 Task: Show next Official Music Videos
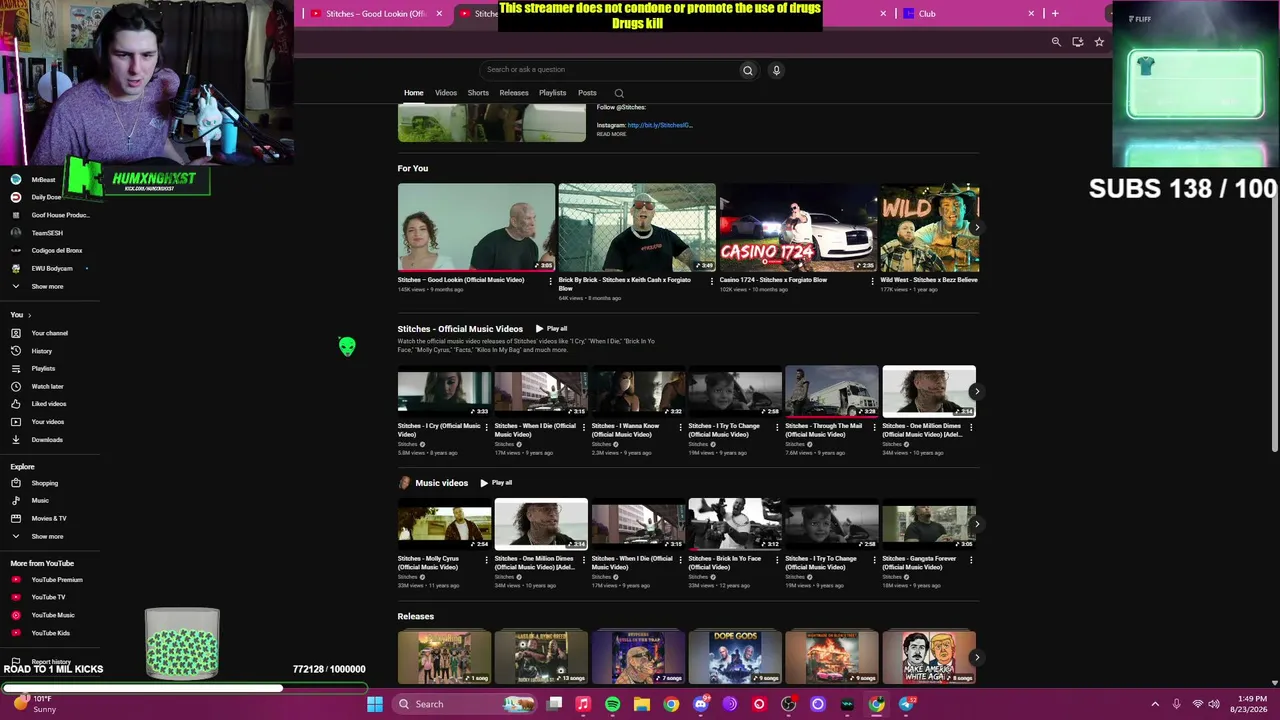click(x=977, y=391)
